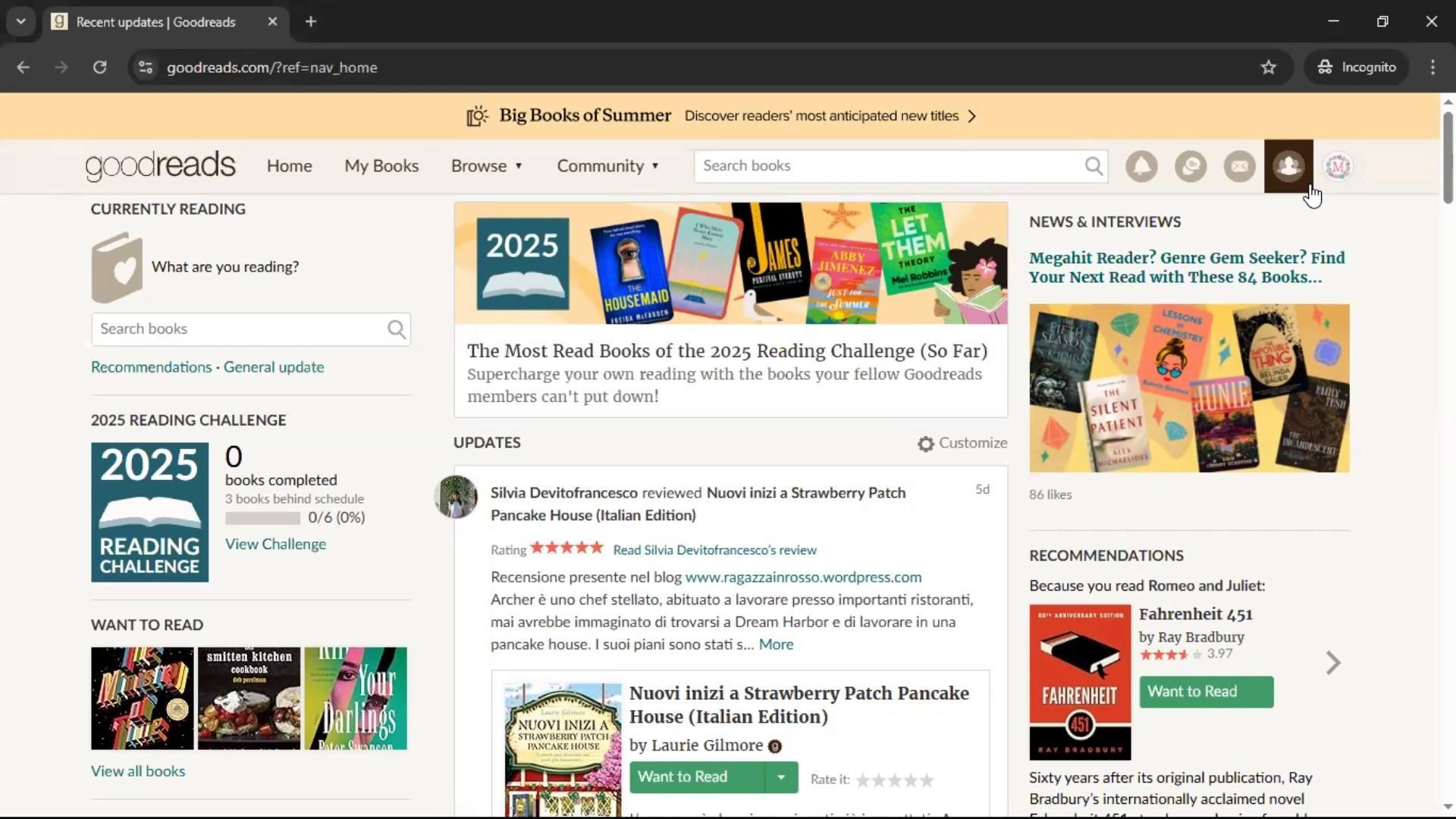
Task: Click the Currently Reading search books field
Action: click(239, 329)
